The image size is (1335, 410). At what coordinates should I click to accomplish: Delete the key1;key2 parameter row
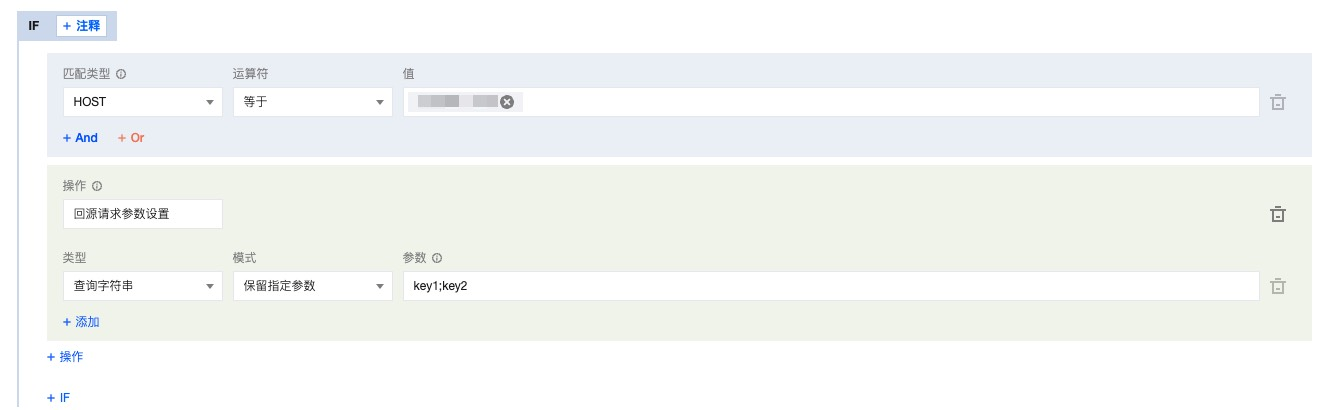(1277, 286)
